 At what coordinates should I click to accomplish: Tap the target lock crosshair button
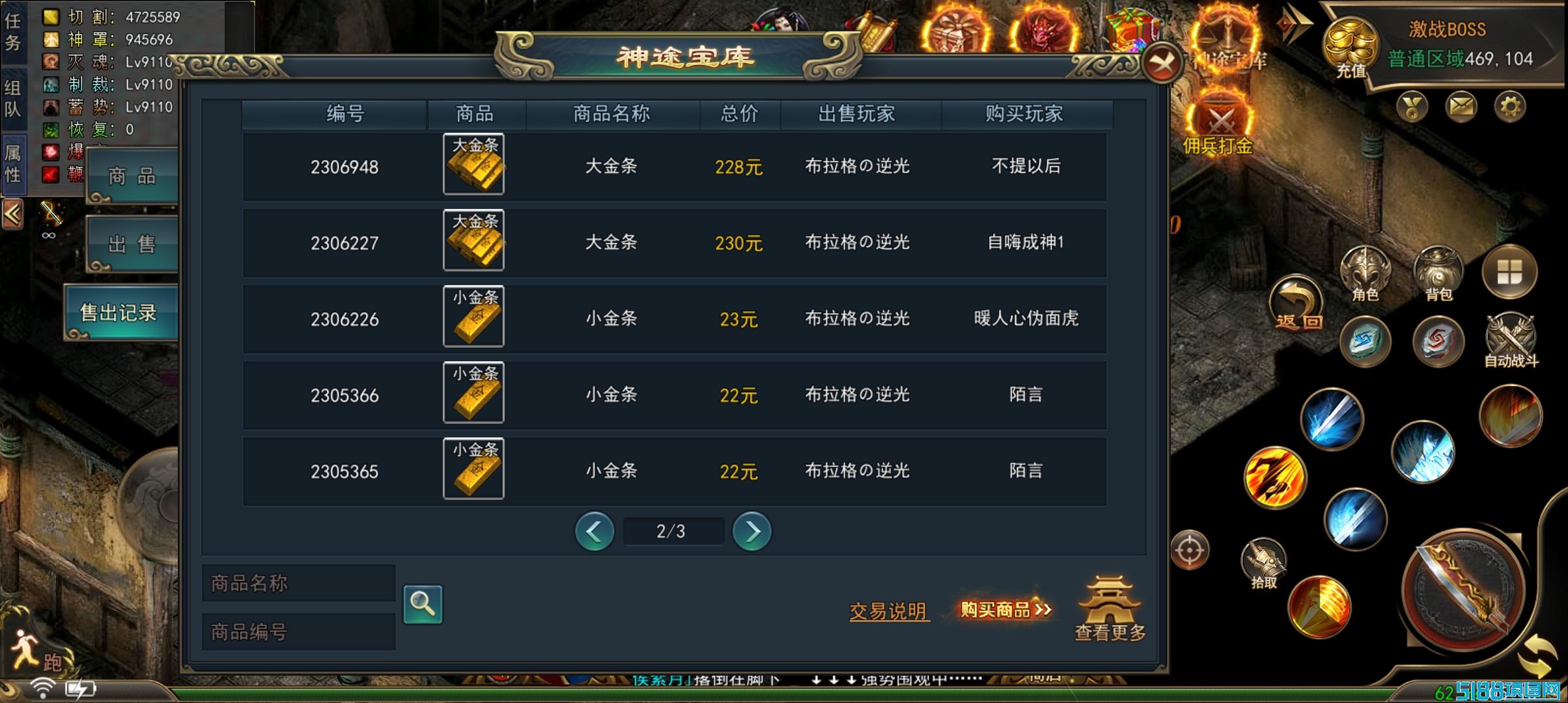pyautogui.click(x=1190, y=550)
